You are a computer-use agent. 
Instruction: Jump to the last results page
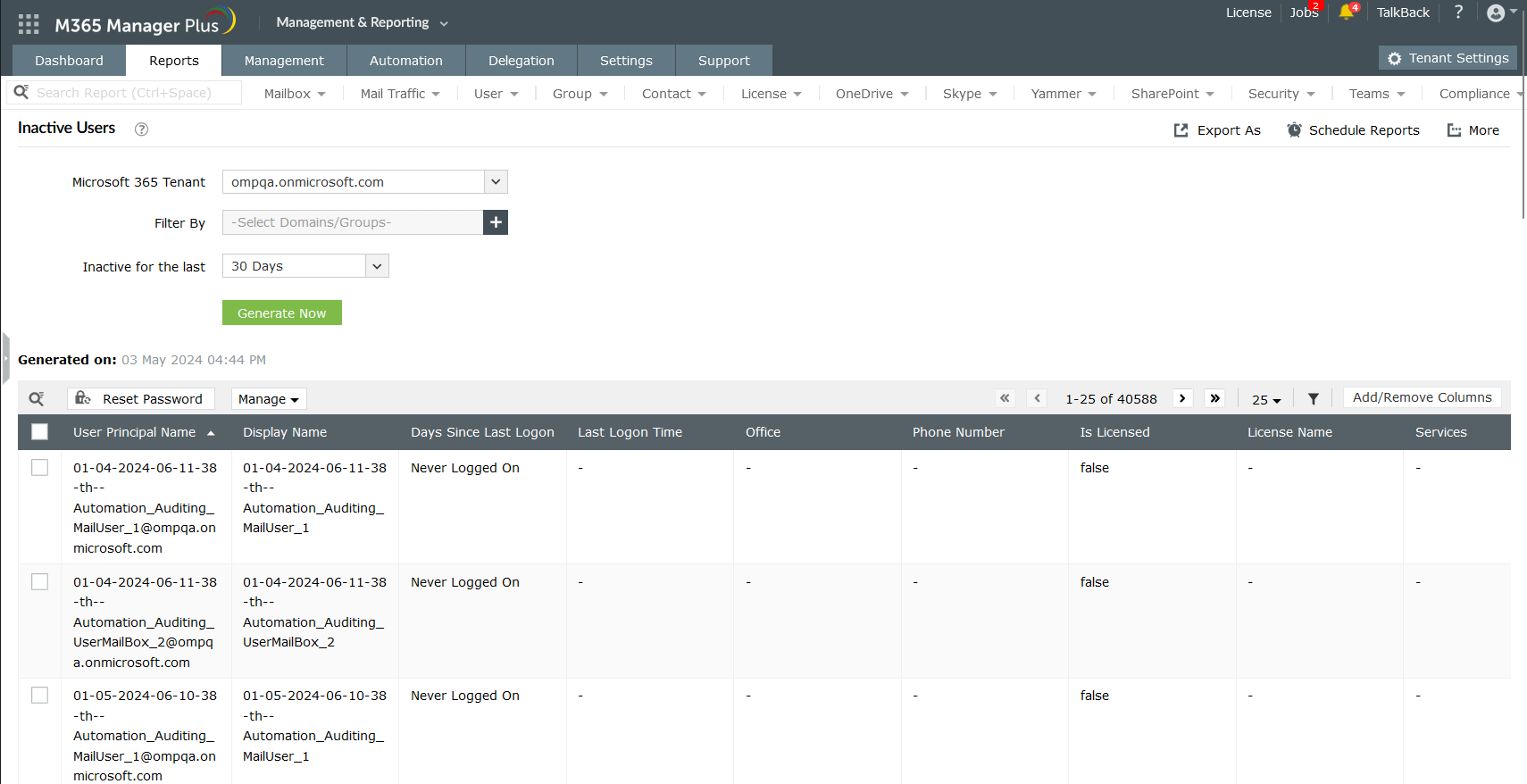click(1214, 398)
